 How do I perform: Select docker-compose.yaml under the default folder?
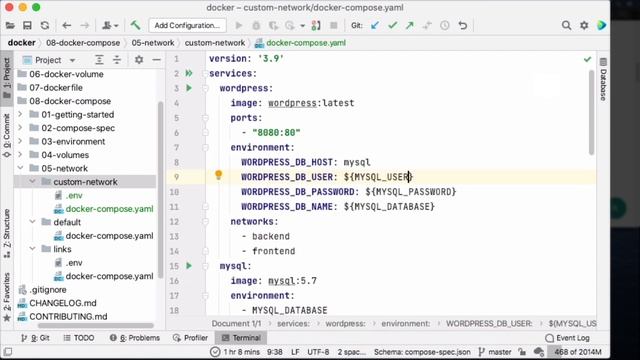coord(109,236)
